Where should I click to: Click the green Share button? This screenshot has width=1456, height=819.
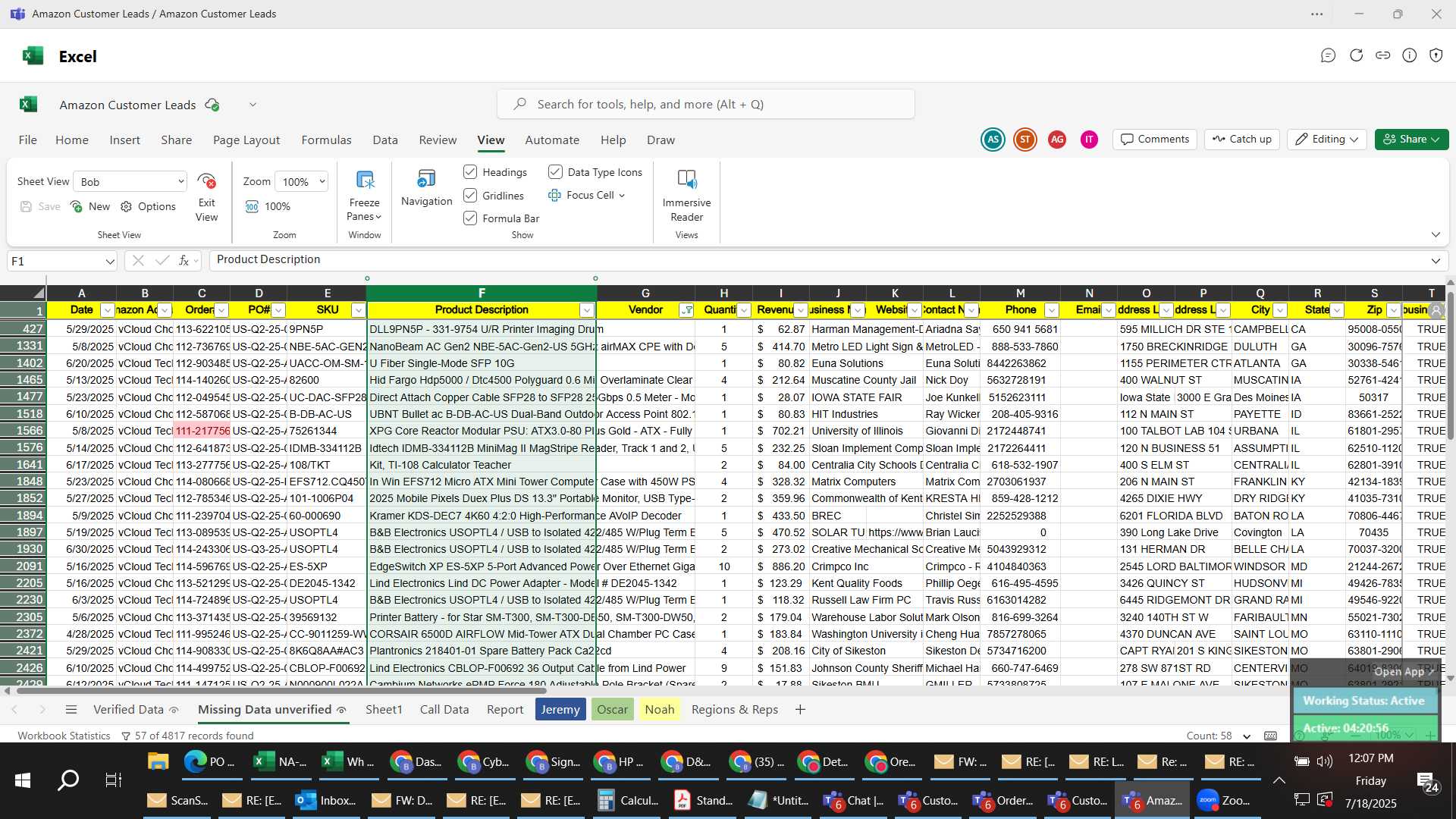1411,140
